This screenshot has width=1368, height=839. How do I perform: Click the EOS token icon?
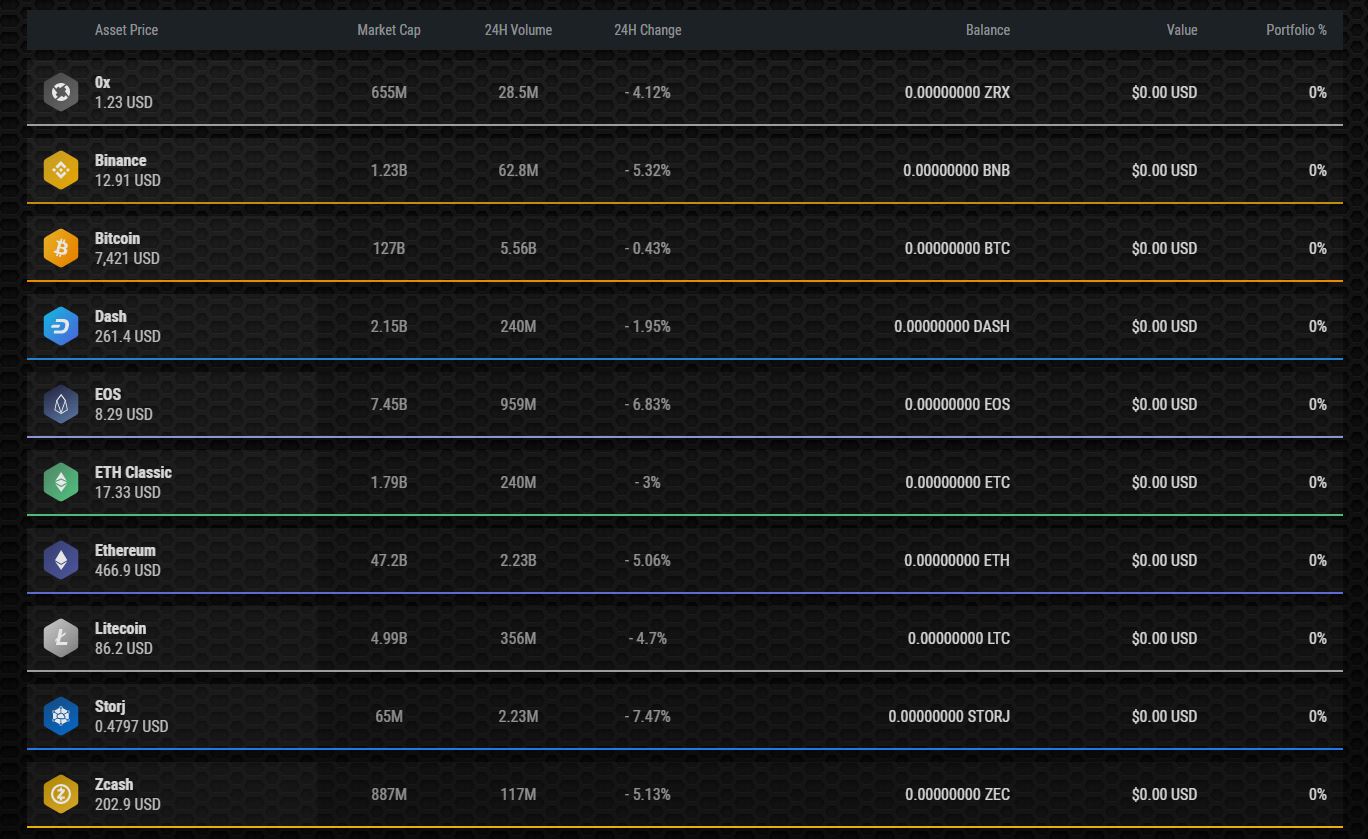[61, 404]
